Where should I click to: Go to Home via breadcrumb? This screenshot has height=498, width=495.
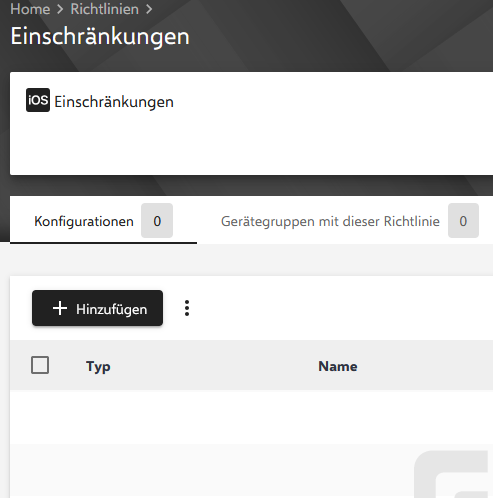tap(30, 9)
